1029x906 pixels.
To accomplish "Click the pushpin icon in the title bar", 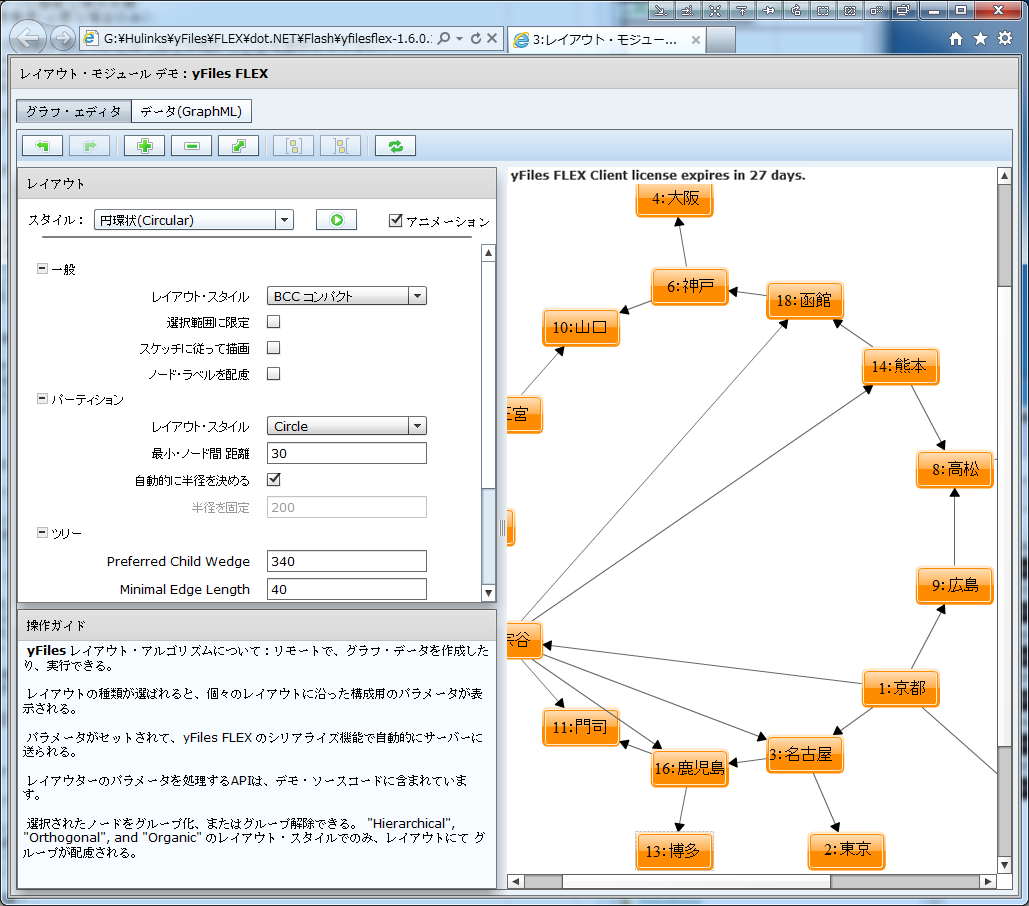I will tap(768, 10).
